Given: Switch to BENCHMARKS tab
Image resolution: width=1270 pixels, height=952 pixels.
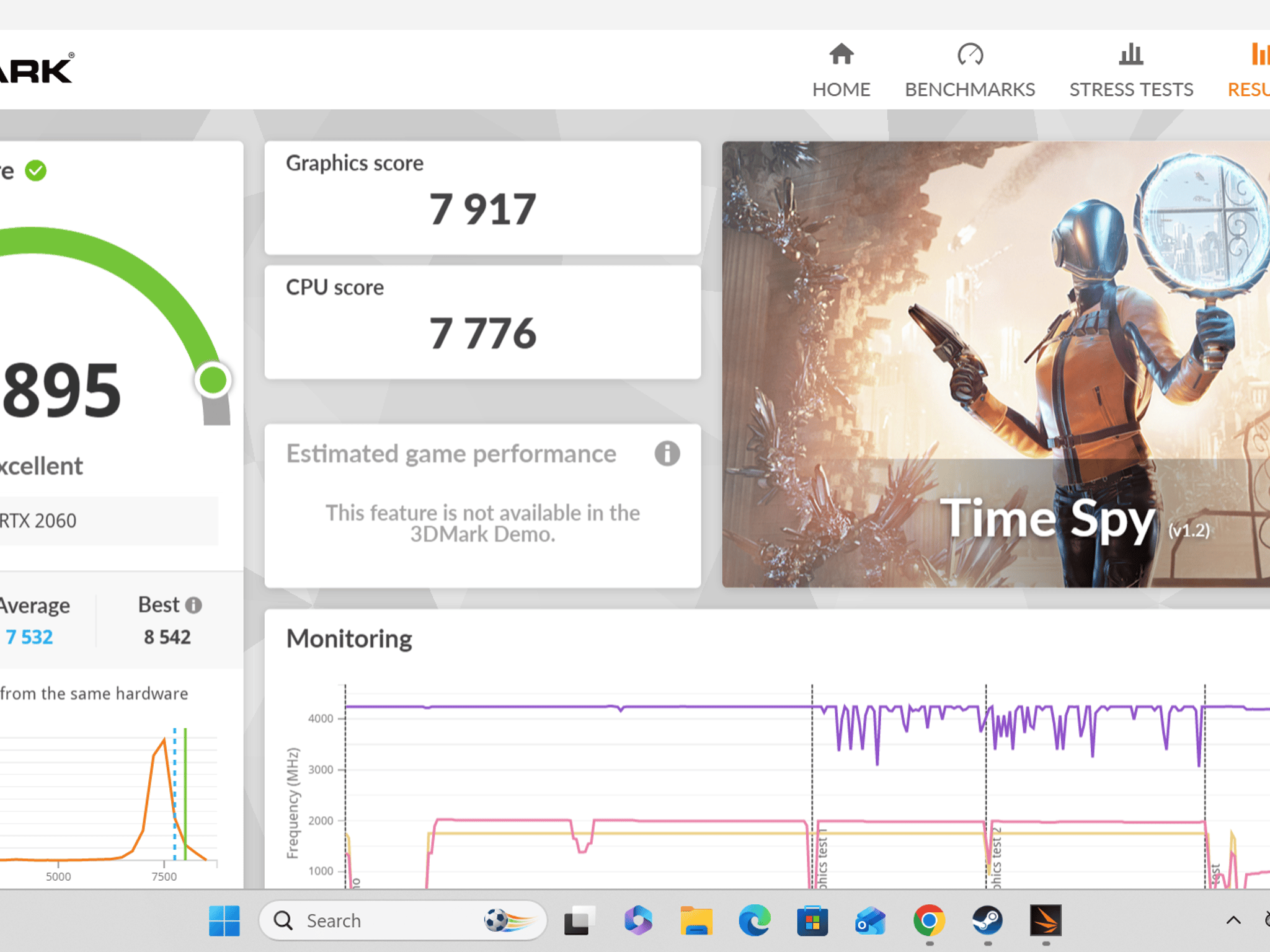Looking at the screenshot, I should point(970,70).
